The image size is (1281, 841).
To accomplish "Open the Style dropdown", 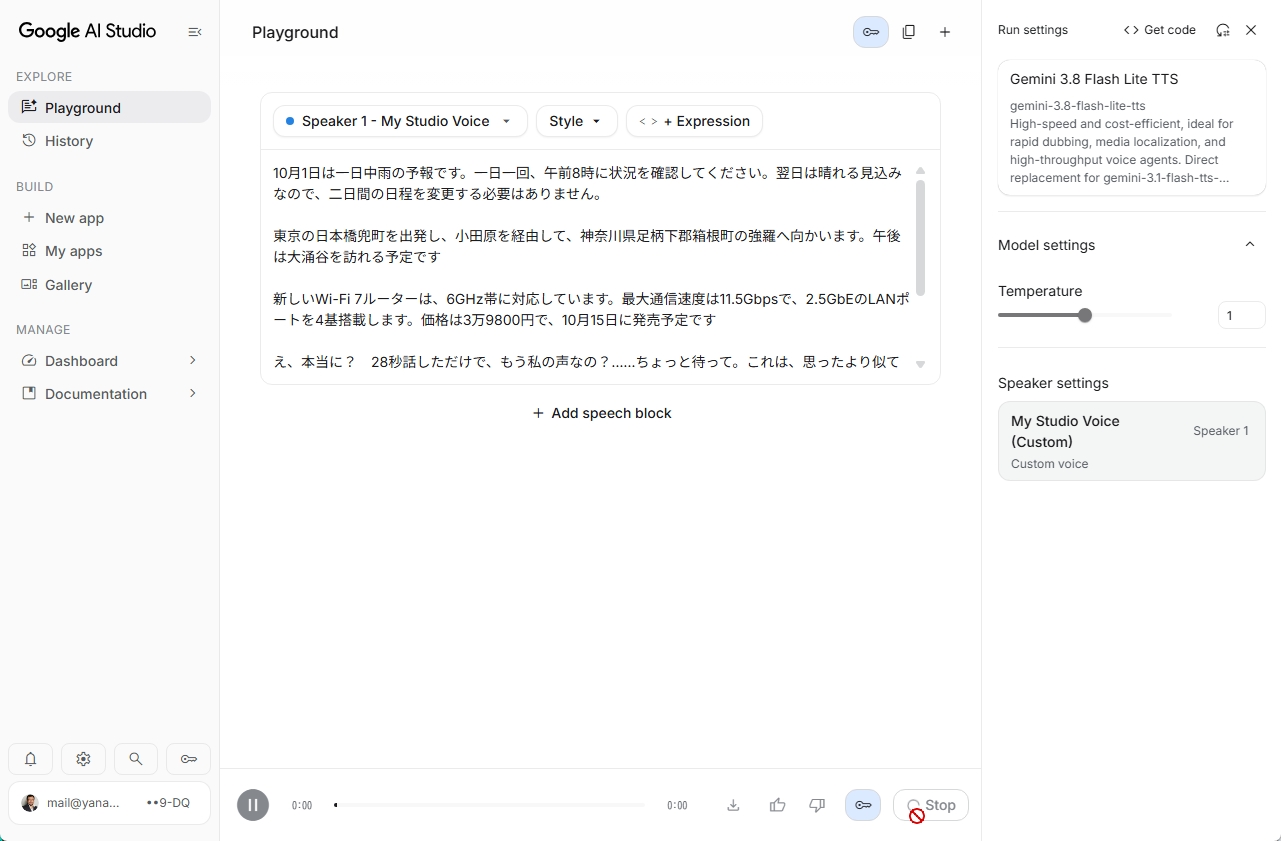I will (x=577, y=121).
